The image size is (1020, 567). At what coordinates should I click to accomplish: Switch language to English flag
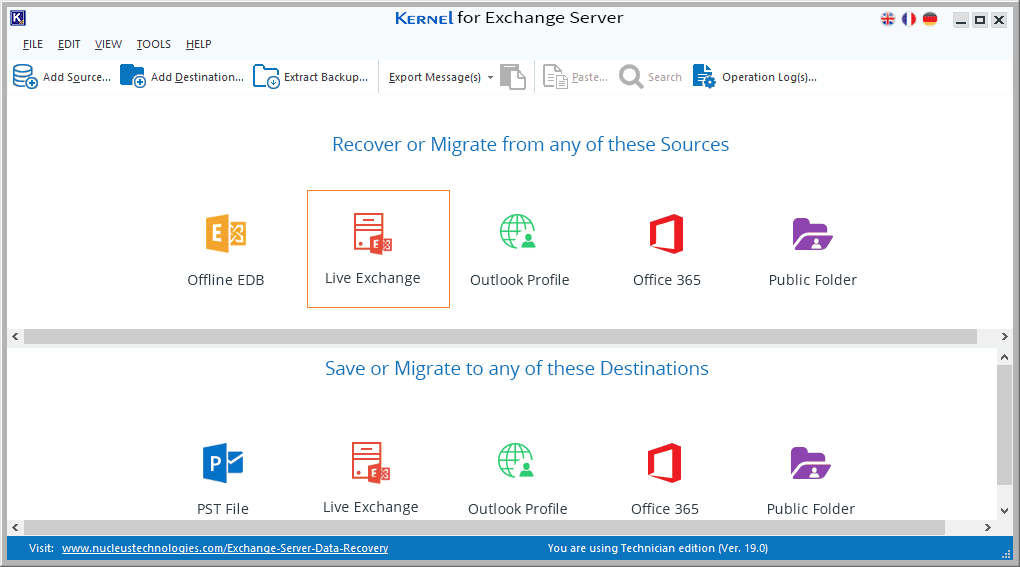coord(888,20)
